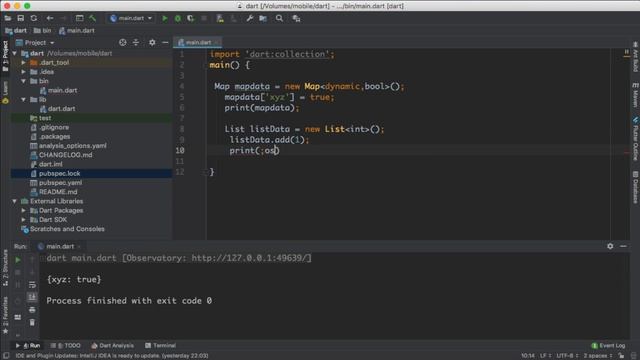Open Project panel gear options
The height and width of the screenshot is (360, 640).
pyautogui.click(x=152, y=42)
